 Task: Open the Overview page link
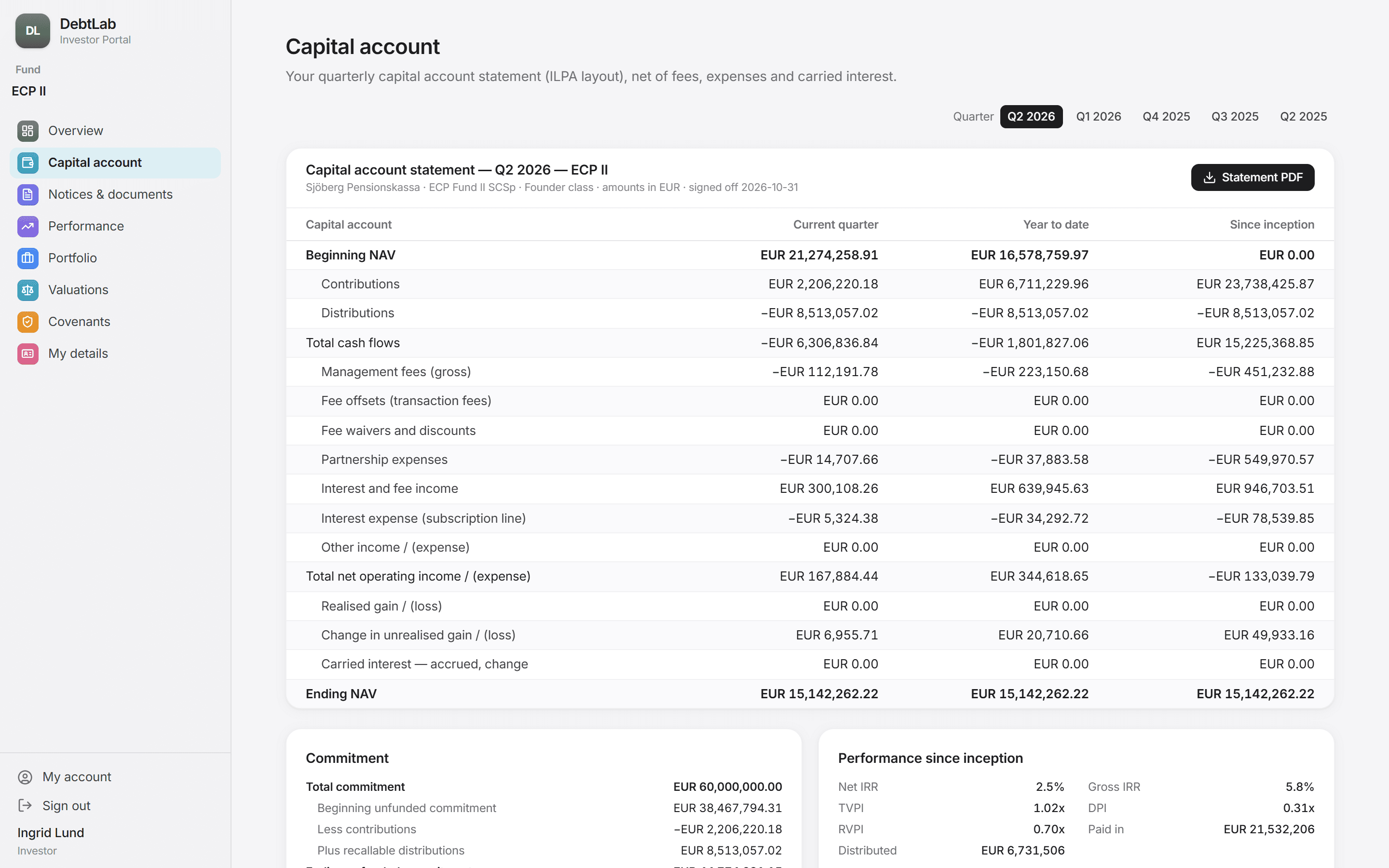pos(76,131)
